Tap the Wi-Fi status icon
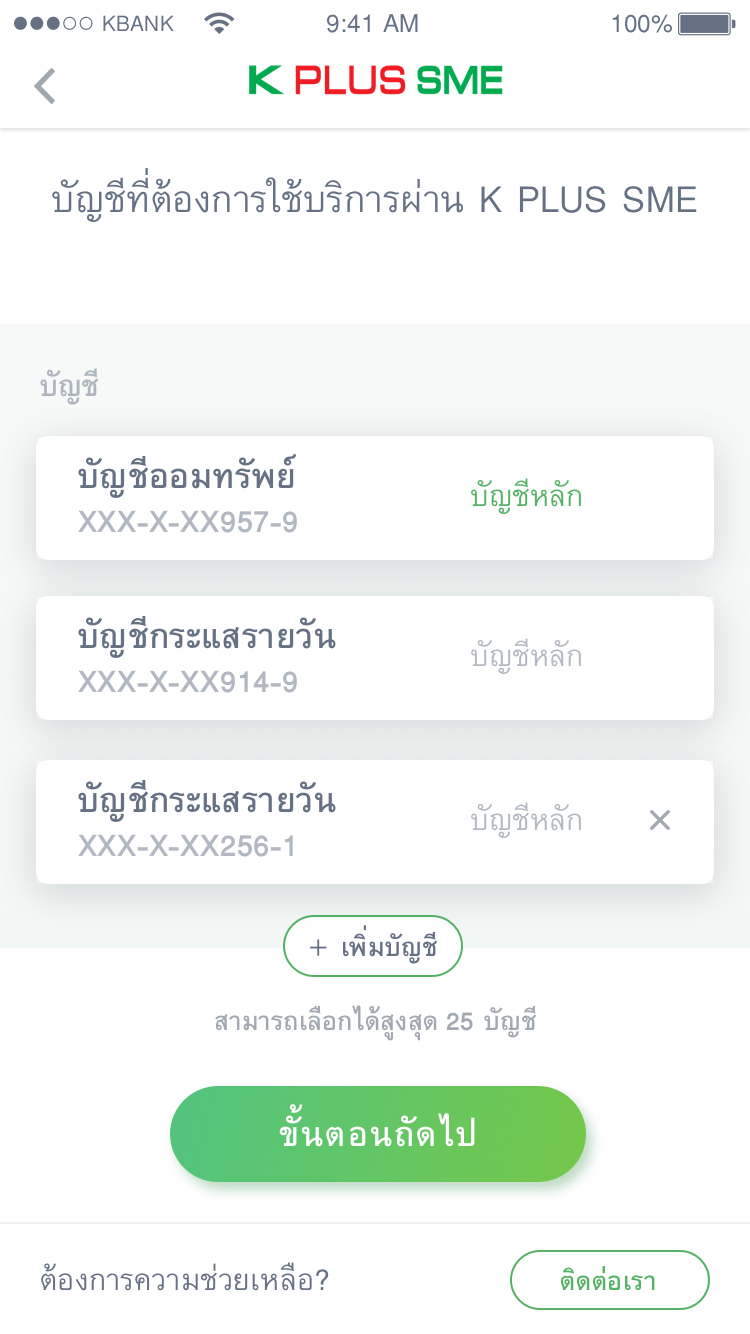 coord(218,24)
